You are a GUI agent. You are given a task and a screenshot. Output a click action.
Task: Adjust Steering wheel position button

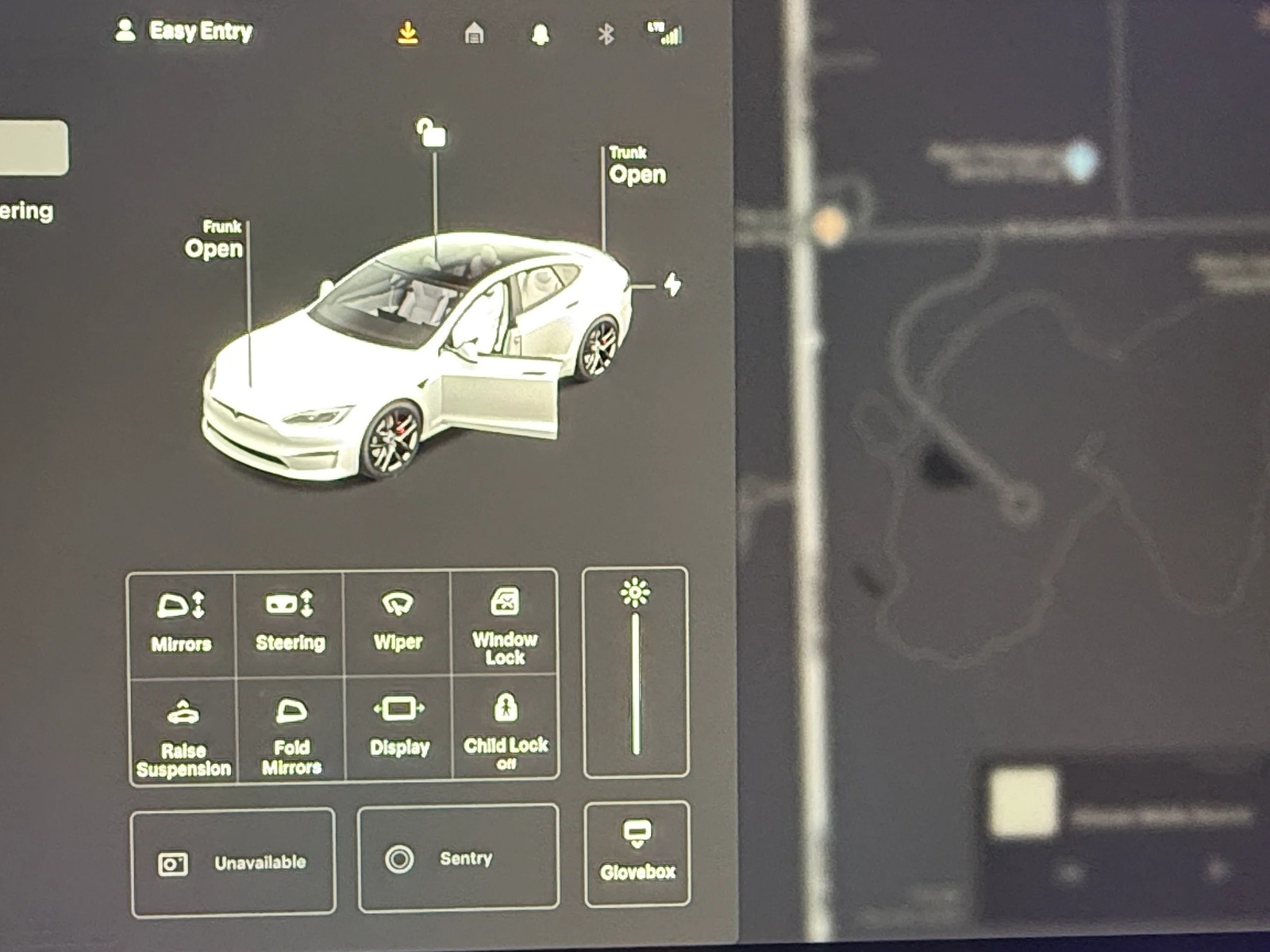(x=290, y=624)
